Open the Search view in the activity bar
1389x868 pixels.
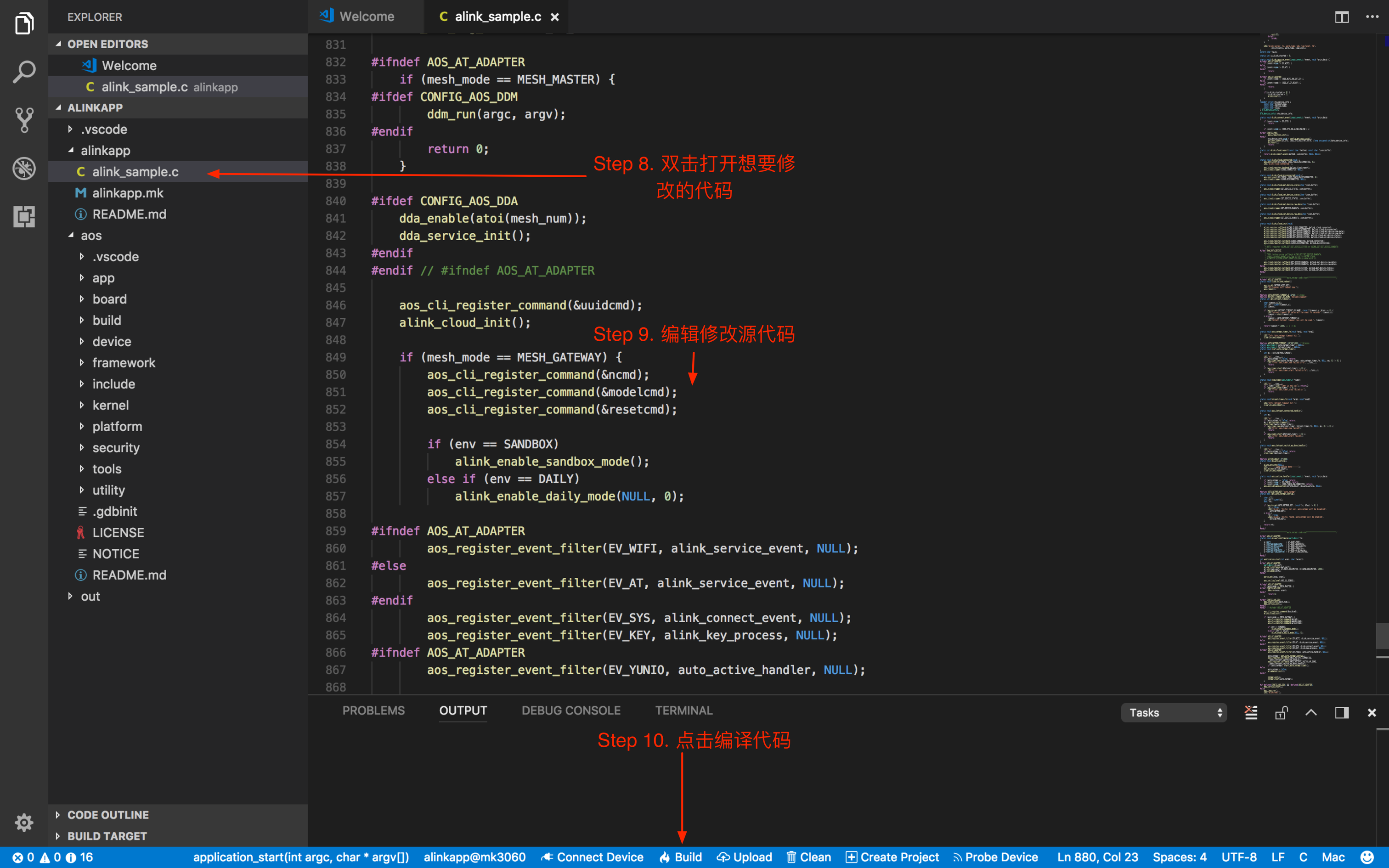coord(24,72)
